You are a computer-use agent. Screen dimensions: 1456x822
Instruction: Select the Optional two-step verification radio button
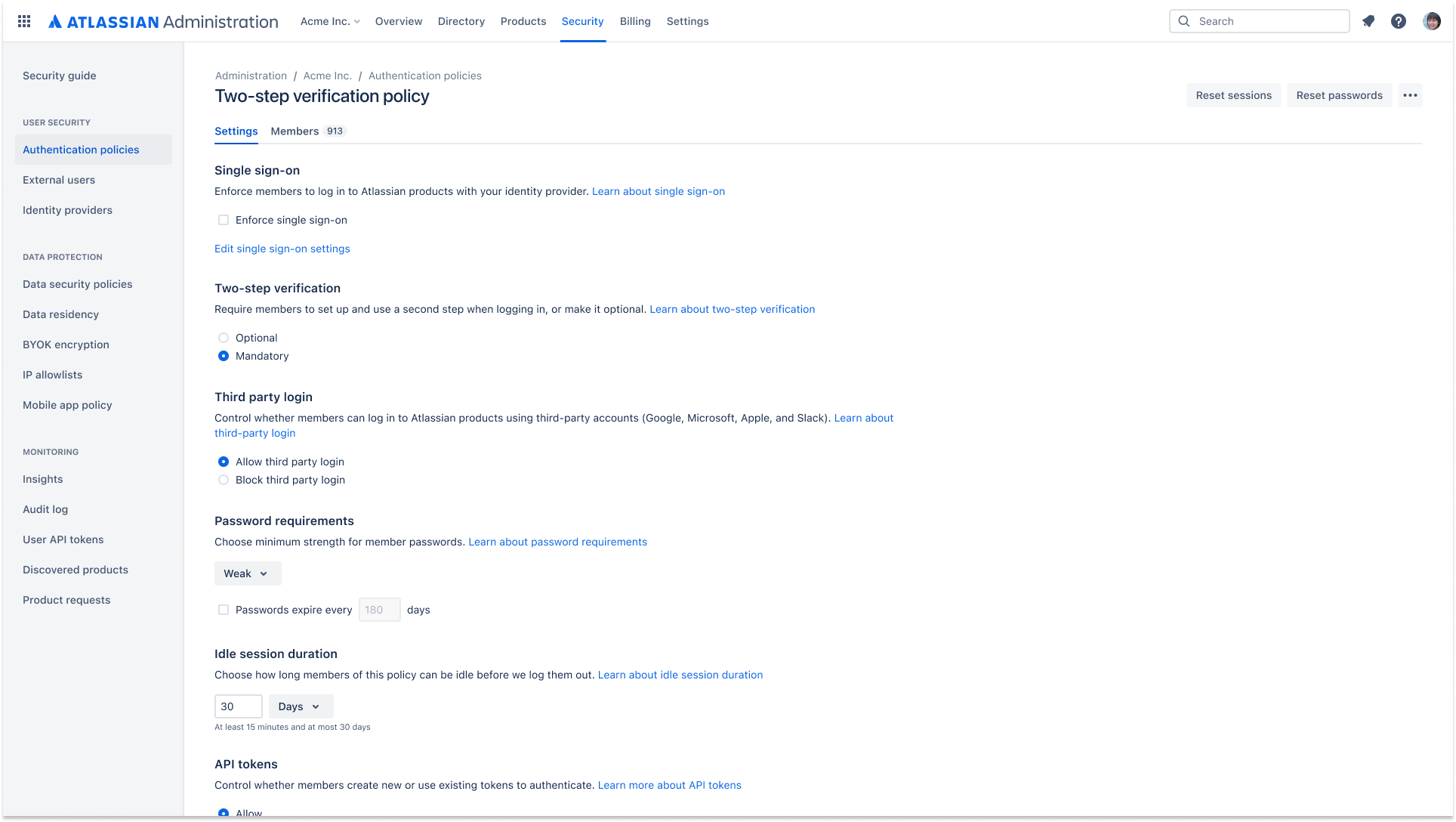point(223,337)
